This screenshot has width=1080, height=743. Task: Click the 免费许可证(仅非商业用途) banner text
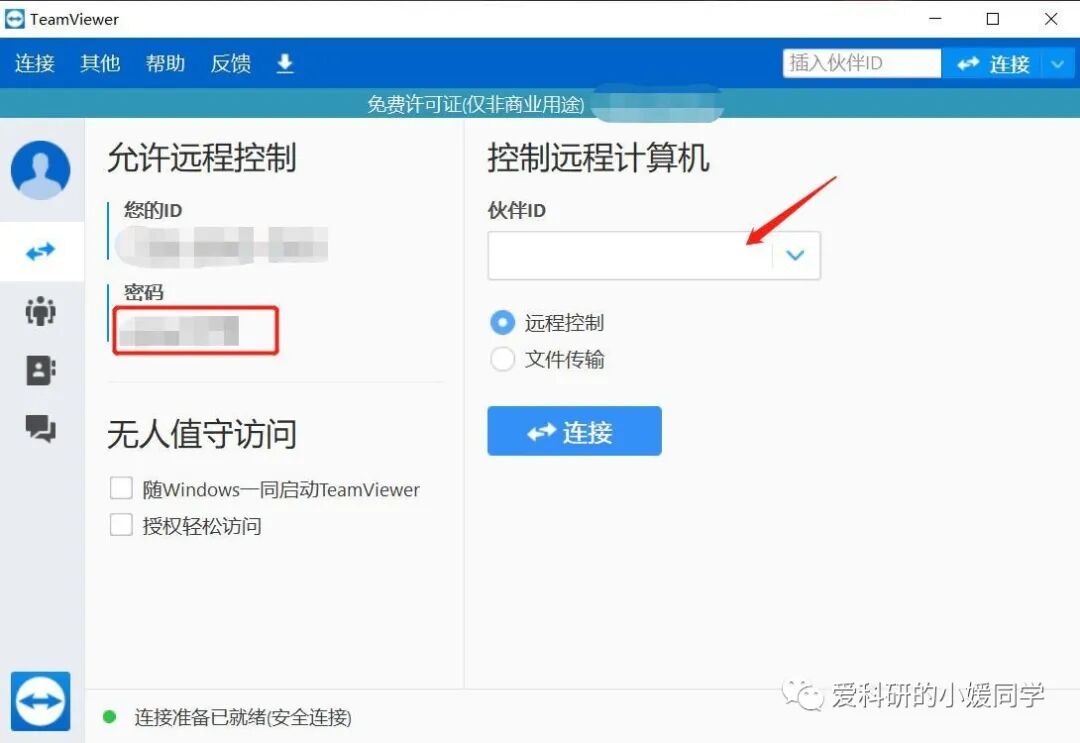click(x=475, y=104)
